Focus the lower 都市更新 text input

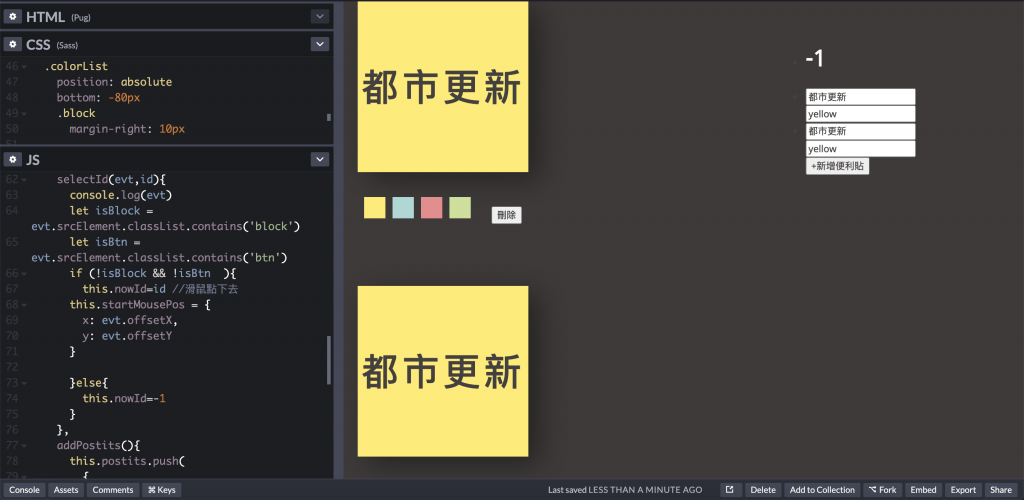pos(861,131)
